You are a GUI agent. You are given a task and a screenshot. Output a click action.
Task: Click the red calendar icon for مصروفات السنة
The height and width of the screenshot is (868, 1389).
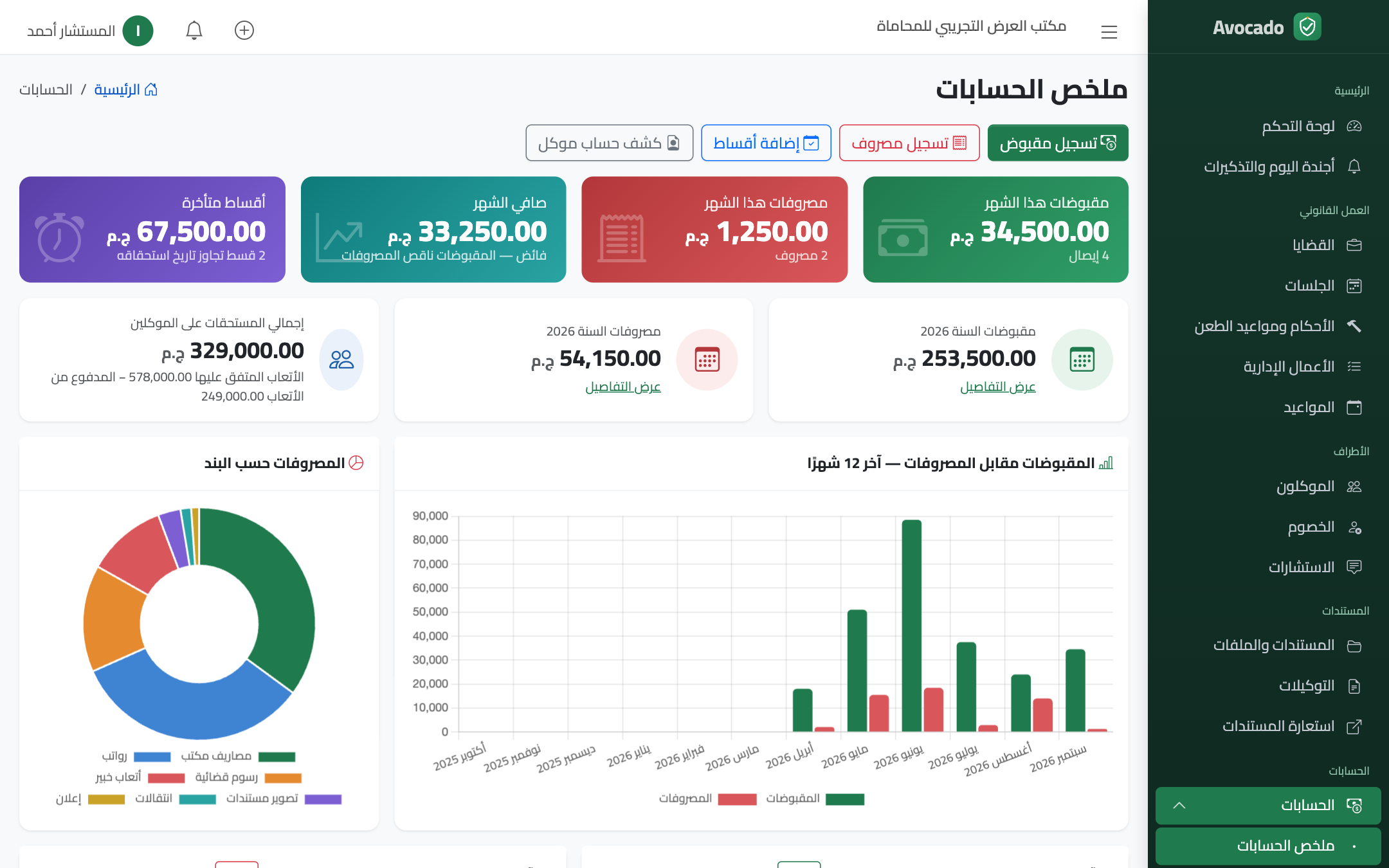point(707,359)
